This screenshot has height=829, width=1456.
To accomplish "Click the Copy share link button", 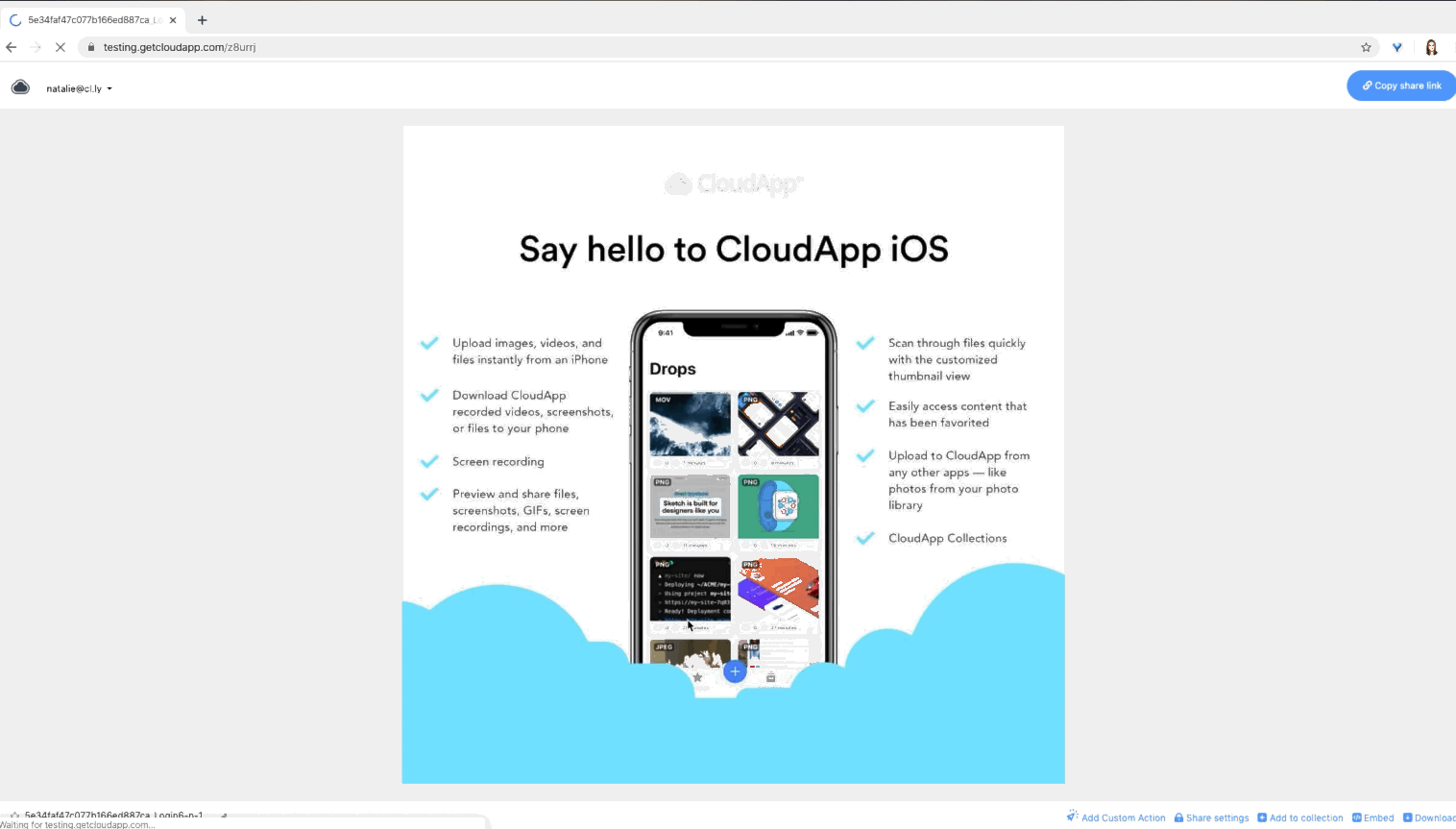I will (x=1401, y=85).
